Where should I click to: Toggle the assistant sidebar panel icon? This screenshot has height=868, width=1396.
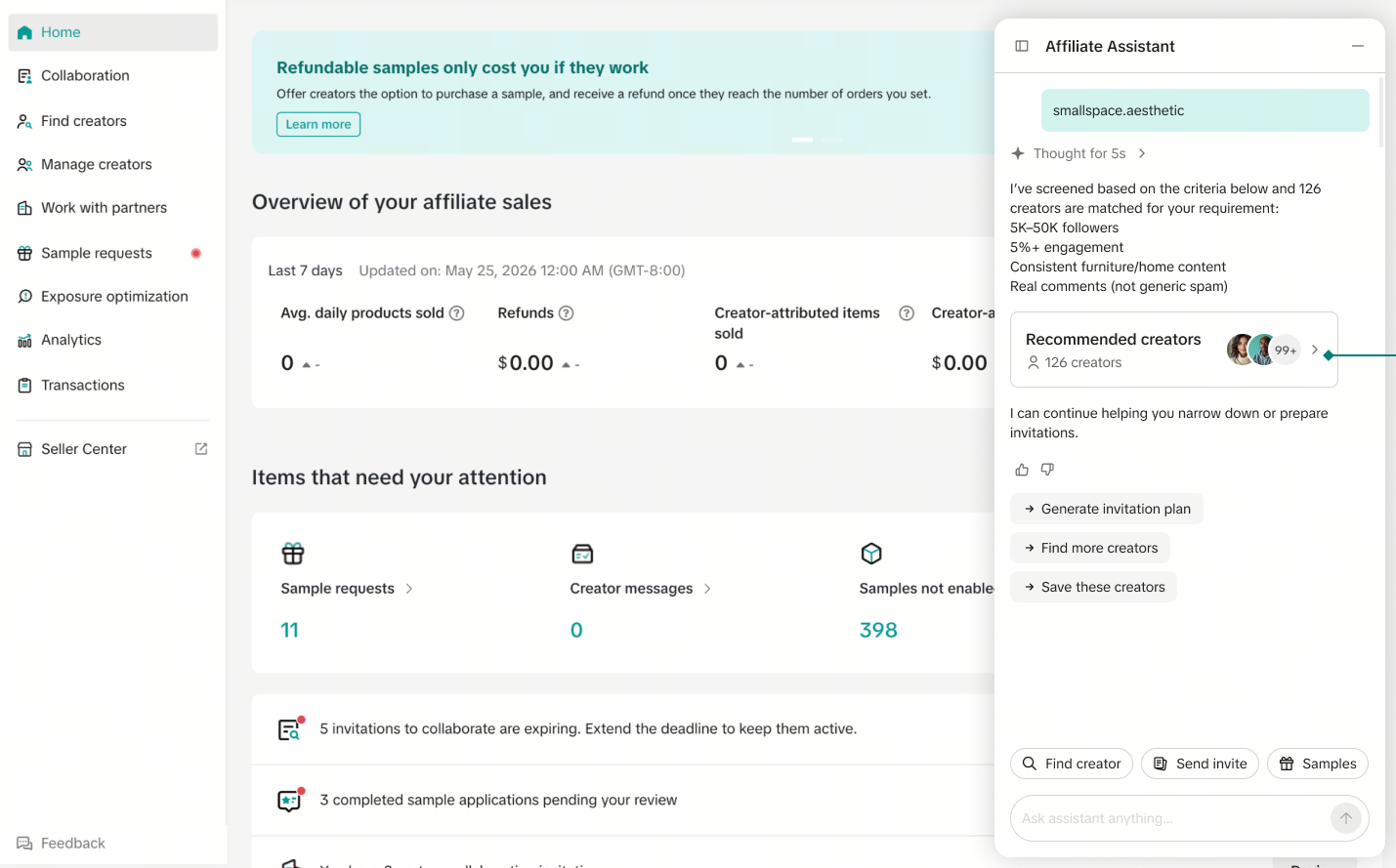click(x=1022, y=46)
